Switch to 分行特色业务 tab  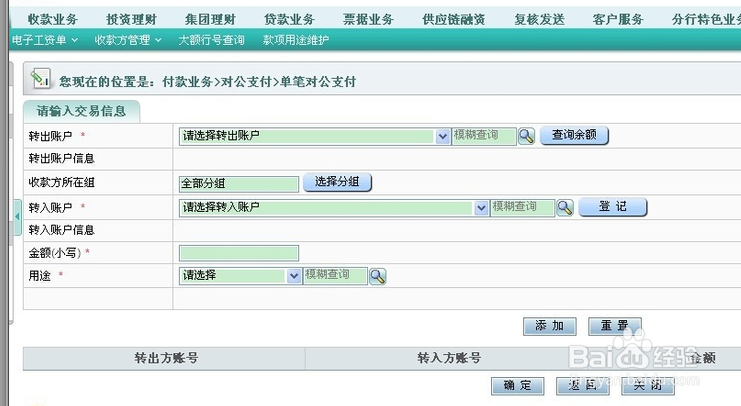point(706,19)
